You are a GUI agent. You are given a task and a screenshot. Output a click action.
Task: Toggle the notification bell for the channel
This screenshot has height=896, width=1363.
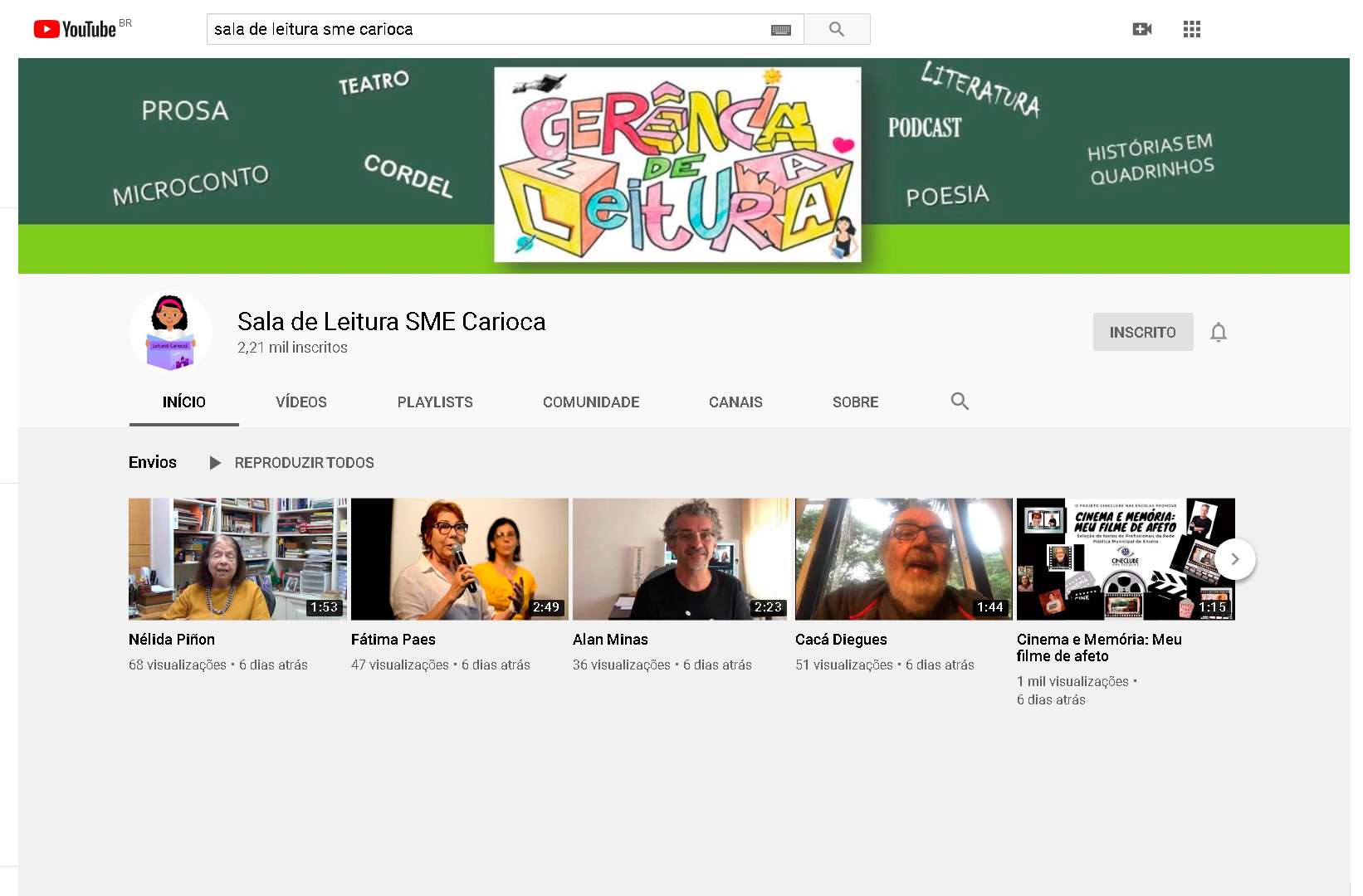pos(1218,332)
